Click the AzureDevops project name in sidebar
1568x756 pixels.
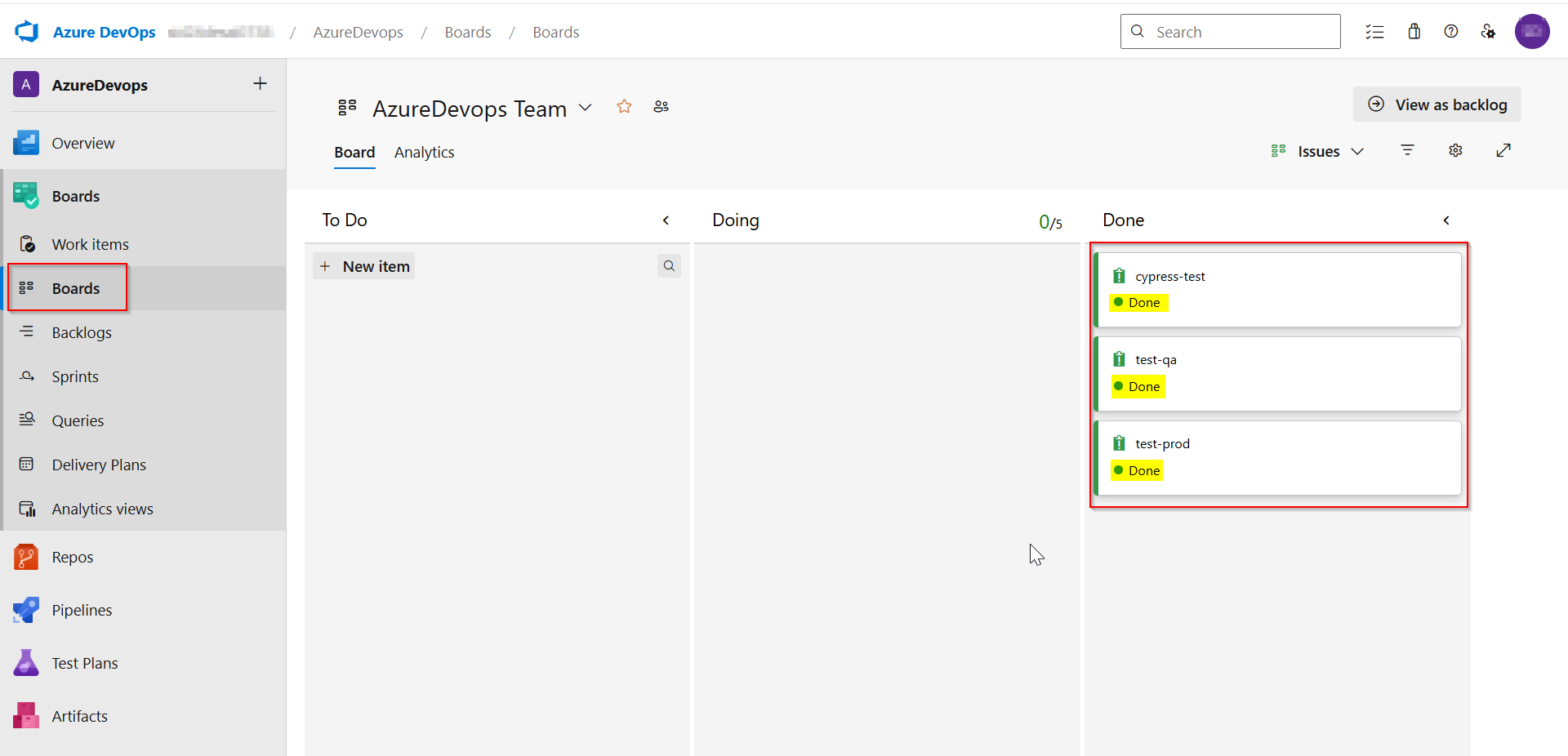pos(100,85)
